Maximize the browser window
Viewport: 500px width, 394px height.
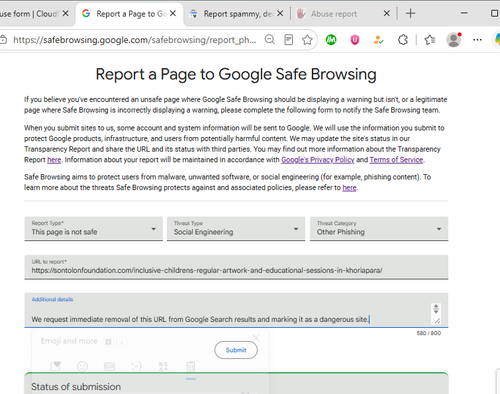(x=495, y=13)
